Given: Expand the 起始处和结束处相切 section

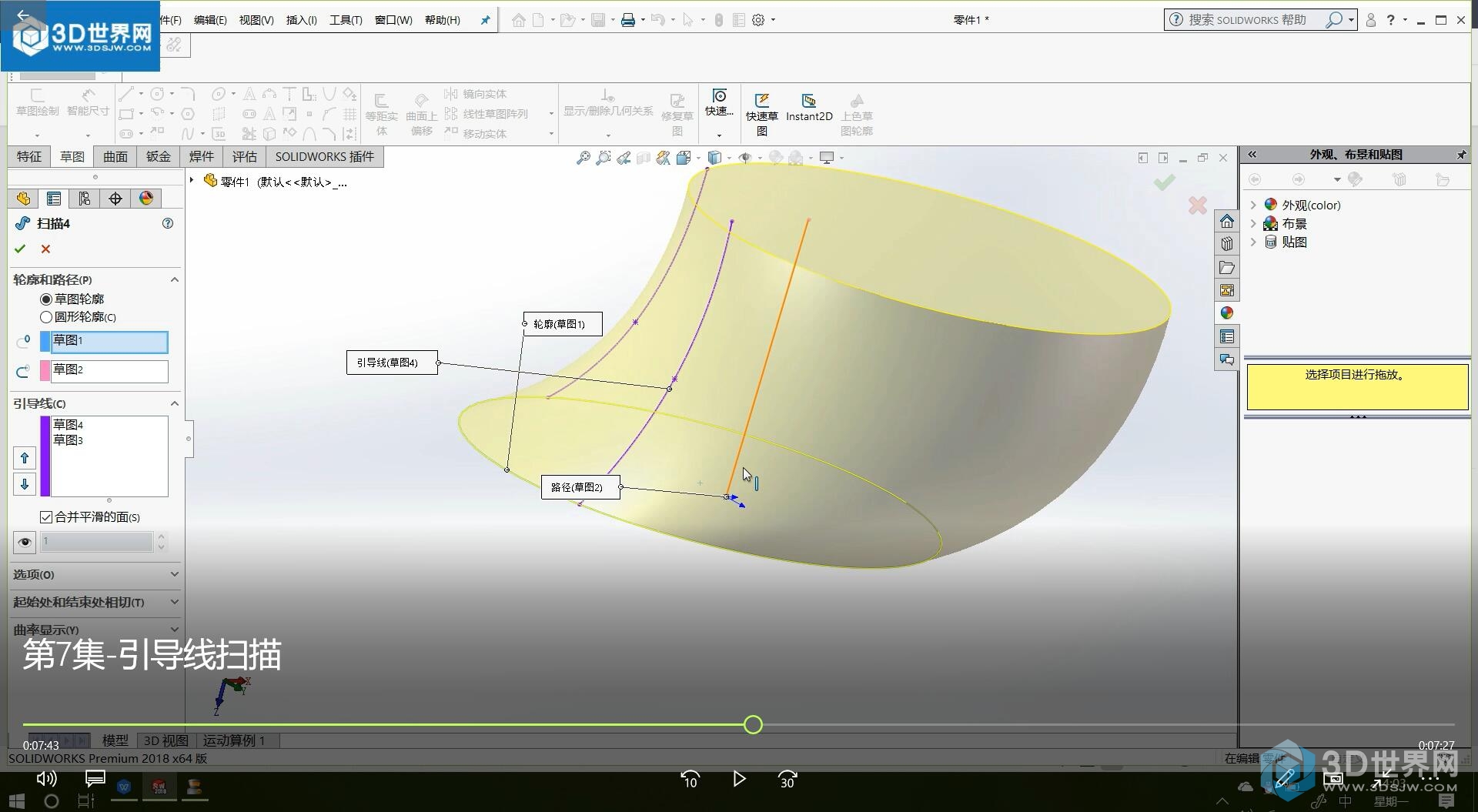Looking at the screenshot, I should (175, 602).
